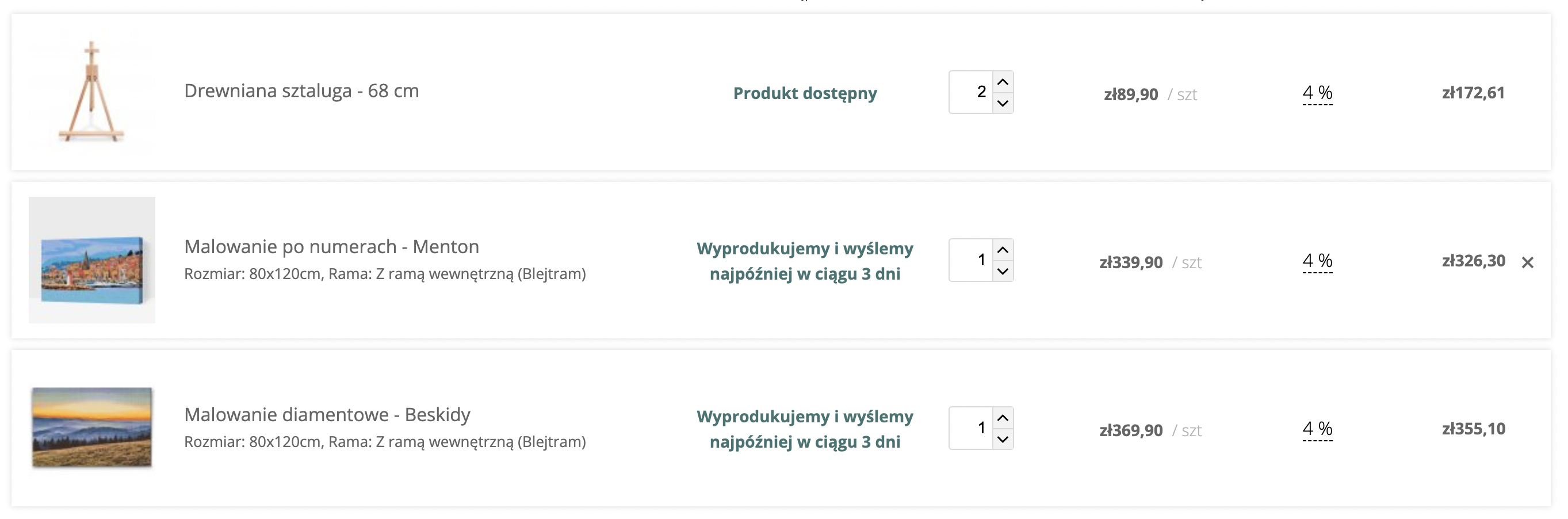Increase quantity for Malowanie diamentowe Beskidy
Viewport: 1568px width, 519px height.
1003,418
